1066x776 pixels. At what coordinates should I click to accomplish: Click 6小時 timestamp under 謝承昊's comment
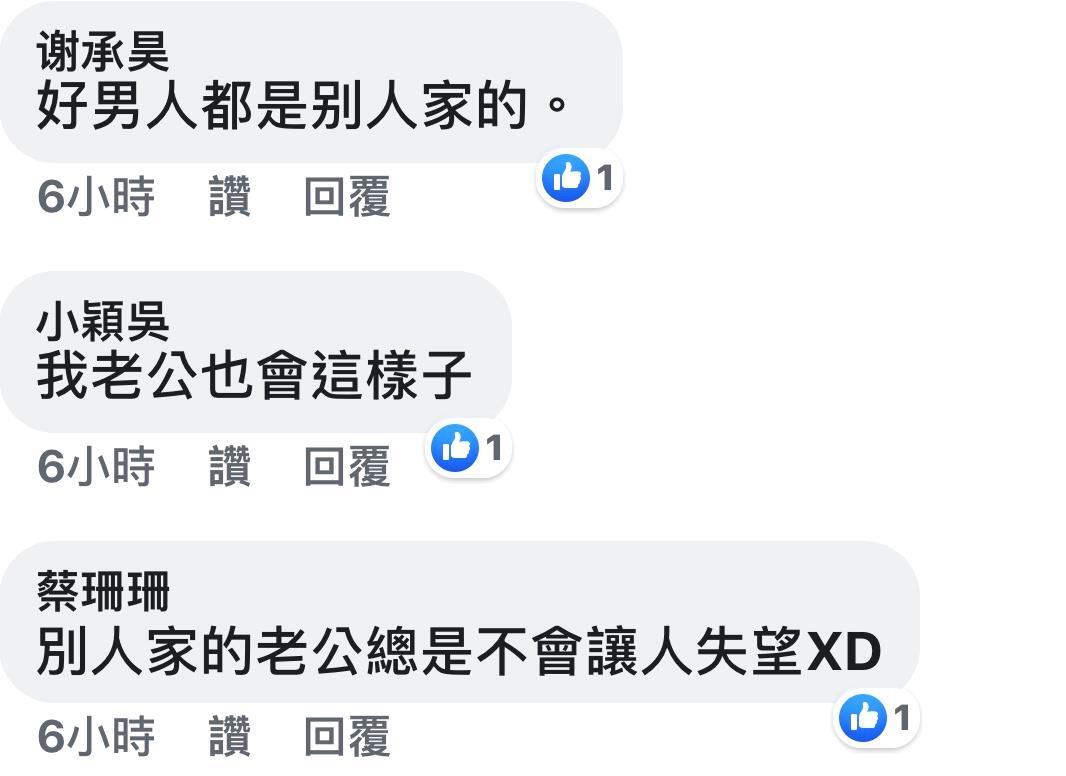pyautogui.click(x=97, y=197)
